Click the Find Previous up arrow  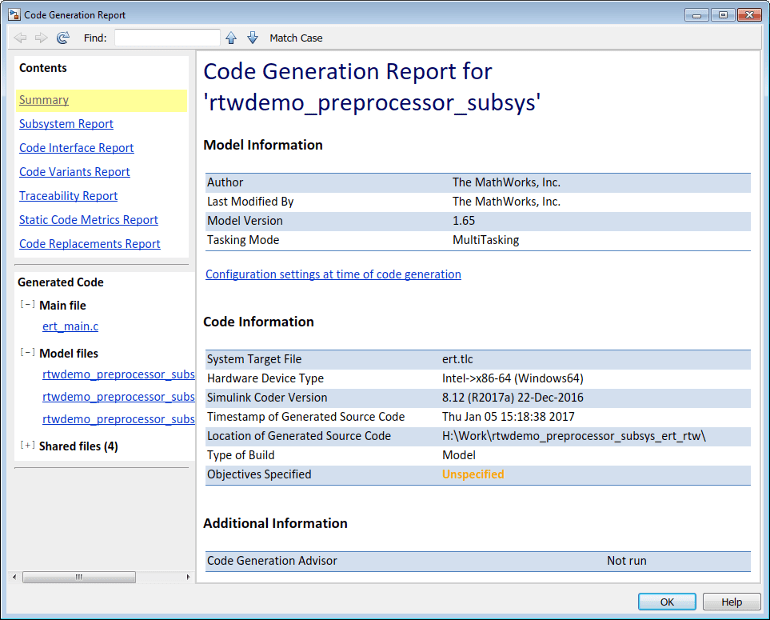tap(231, 38)
